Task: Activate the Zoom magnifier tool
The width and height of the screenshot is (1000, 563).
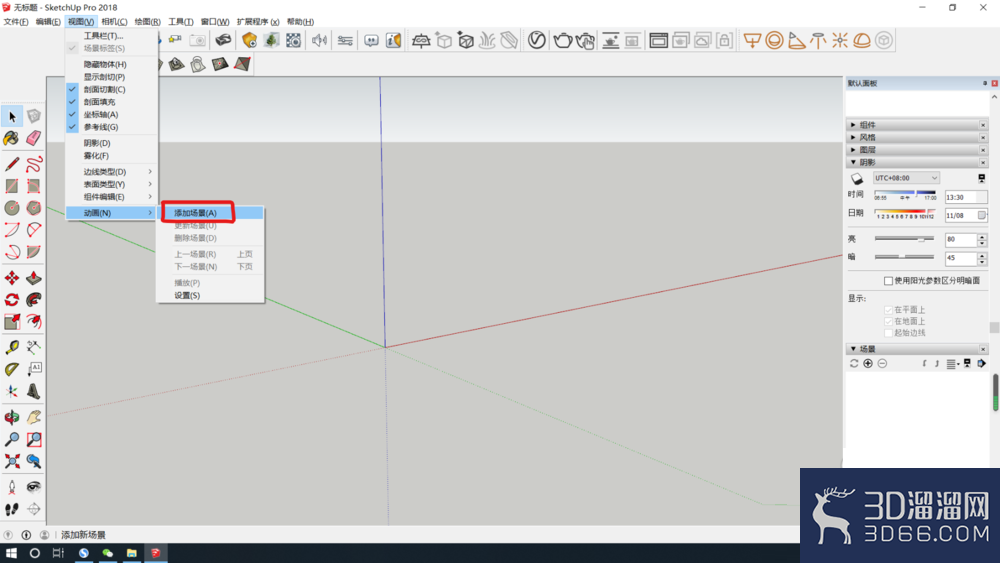Action: (11, 439)
